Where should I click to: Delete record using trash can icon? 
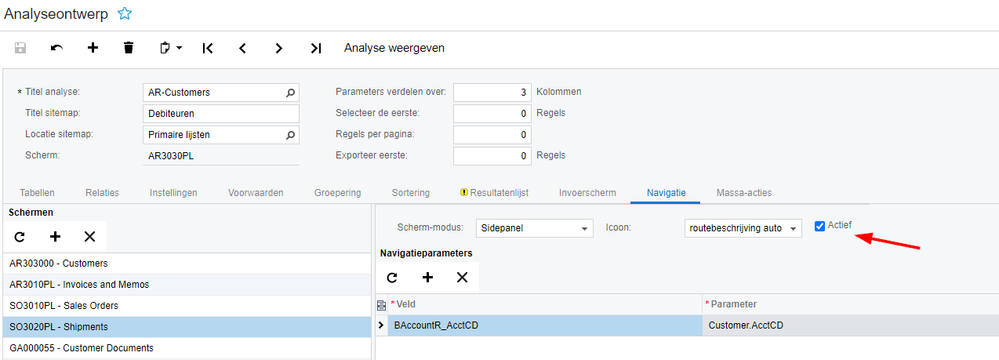[x=129, y=48]
